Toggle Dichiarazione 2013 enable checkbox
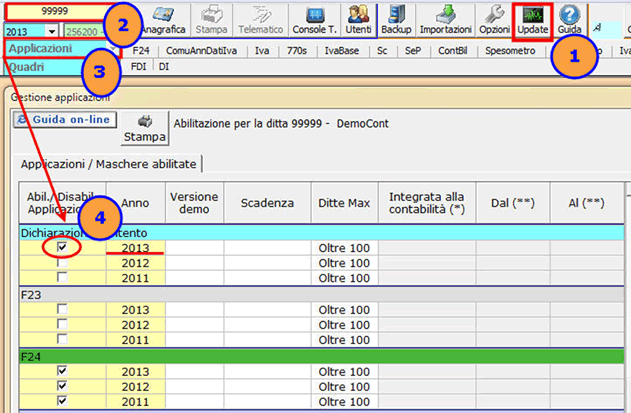This screenshot has height=413, width=631. [x=62, y=246]
